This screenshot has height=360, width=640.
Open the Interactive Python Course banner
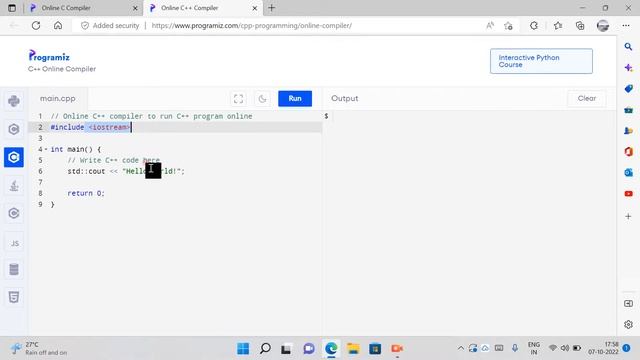pos(541,61)
